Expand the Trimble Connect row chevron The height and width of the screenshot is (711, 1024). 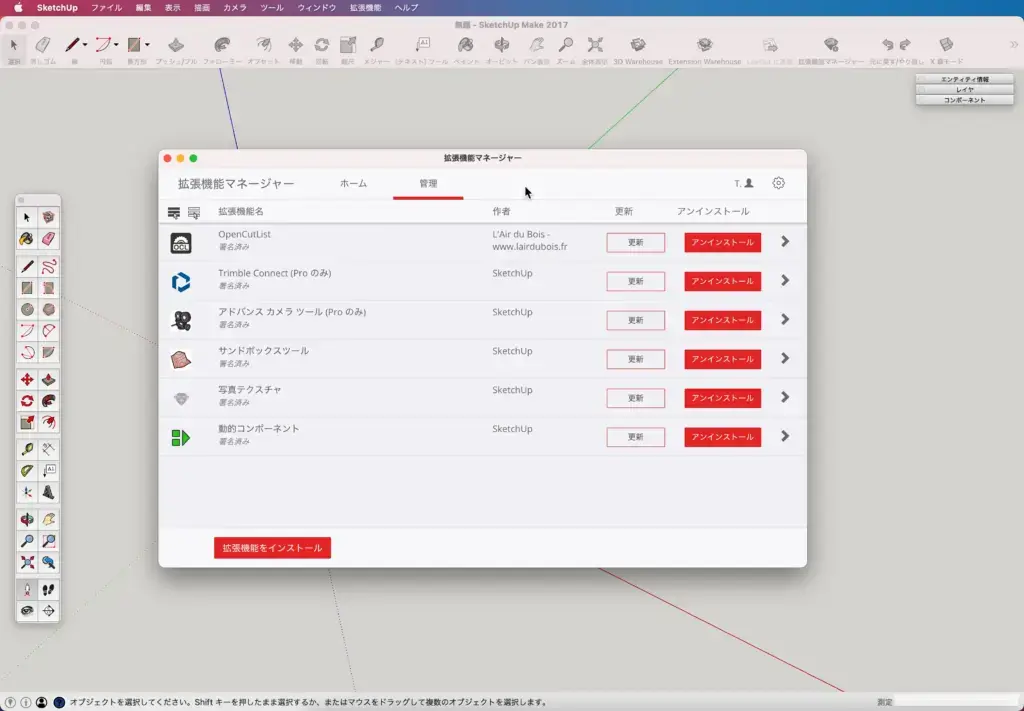click(785, 281)
